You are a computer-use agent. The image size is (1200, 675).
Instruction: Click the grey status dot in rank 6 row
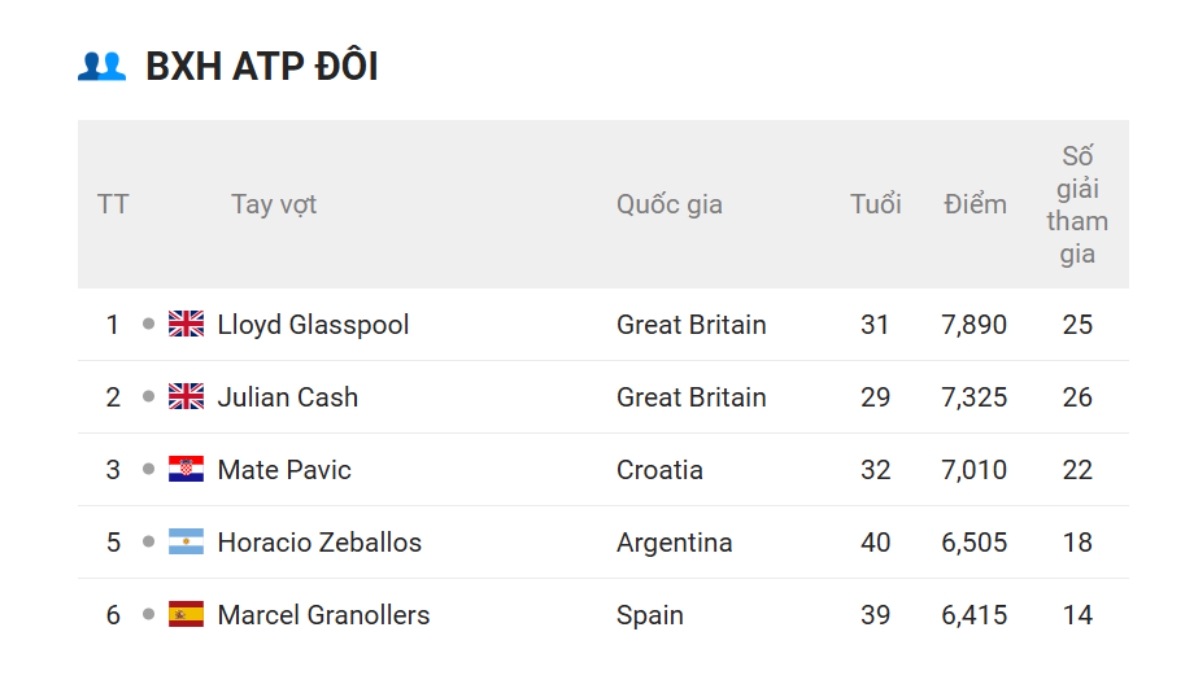pyautogui.click(x=149, y=614)
